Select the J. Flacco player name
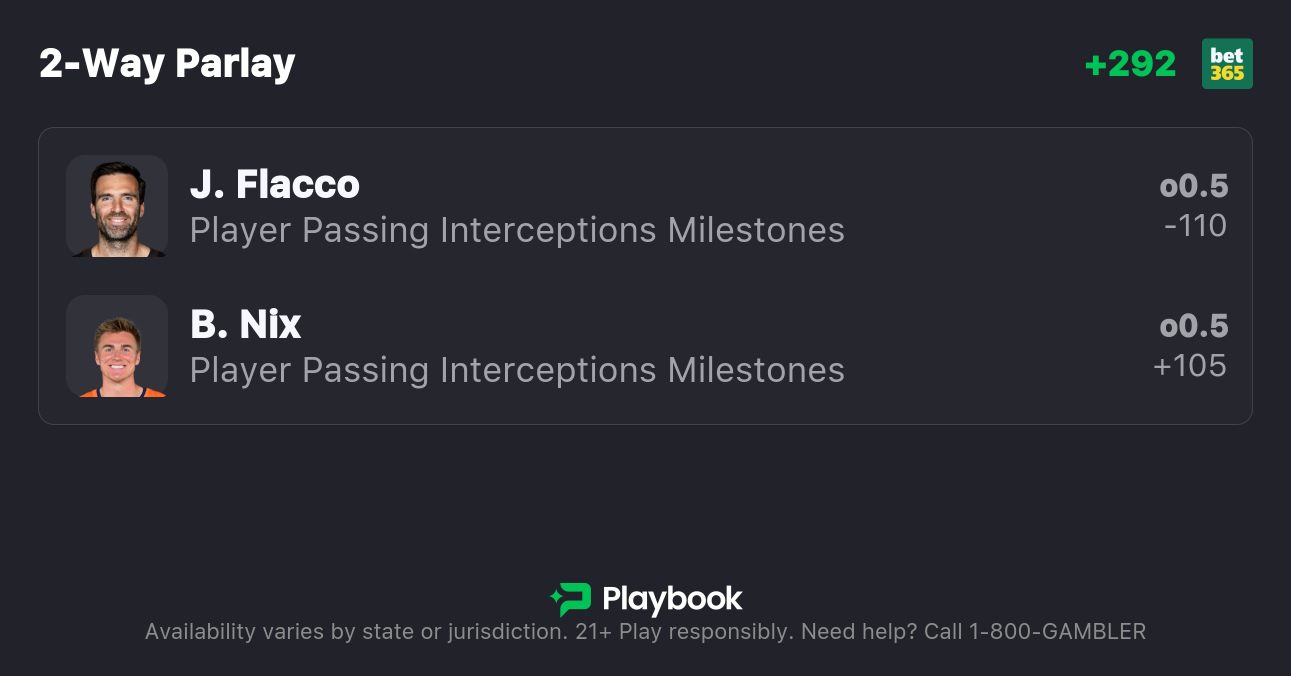 point(275,185)
